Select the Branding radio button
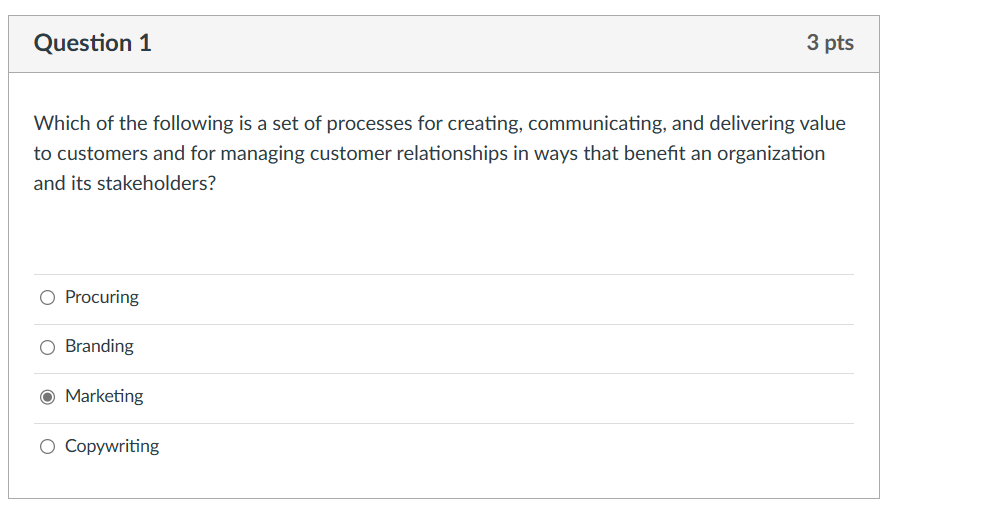Screen dimensions: 985x508 click(47, 347)
